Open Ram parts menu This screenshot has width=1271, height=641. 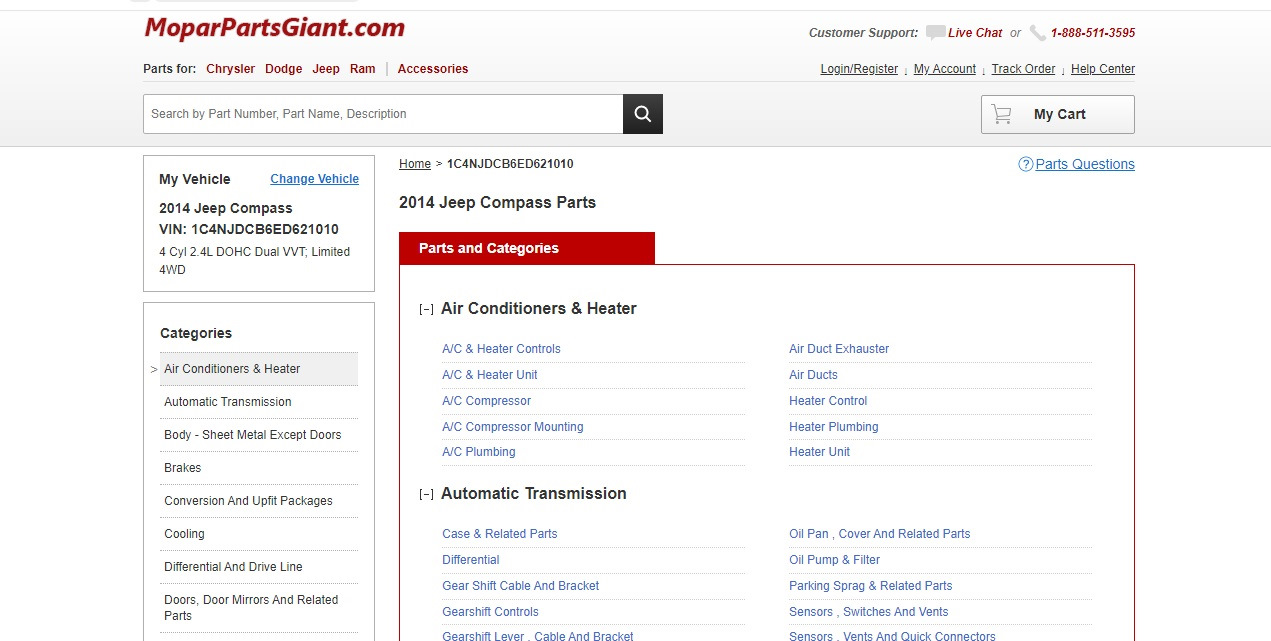(x=362, y=69)
